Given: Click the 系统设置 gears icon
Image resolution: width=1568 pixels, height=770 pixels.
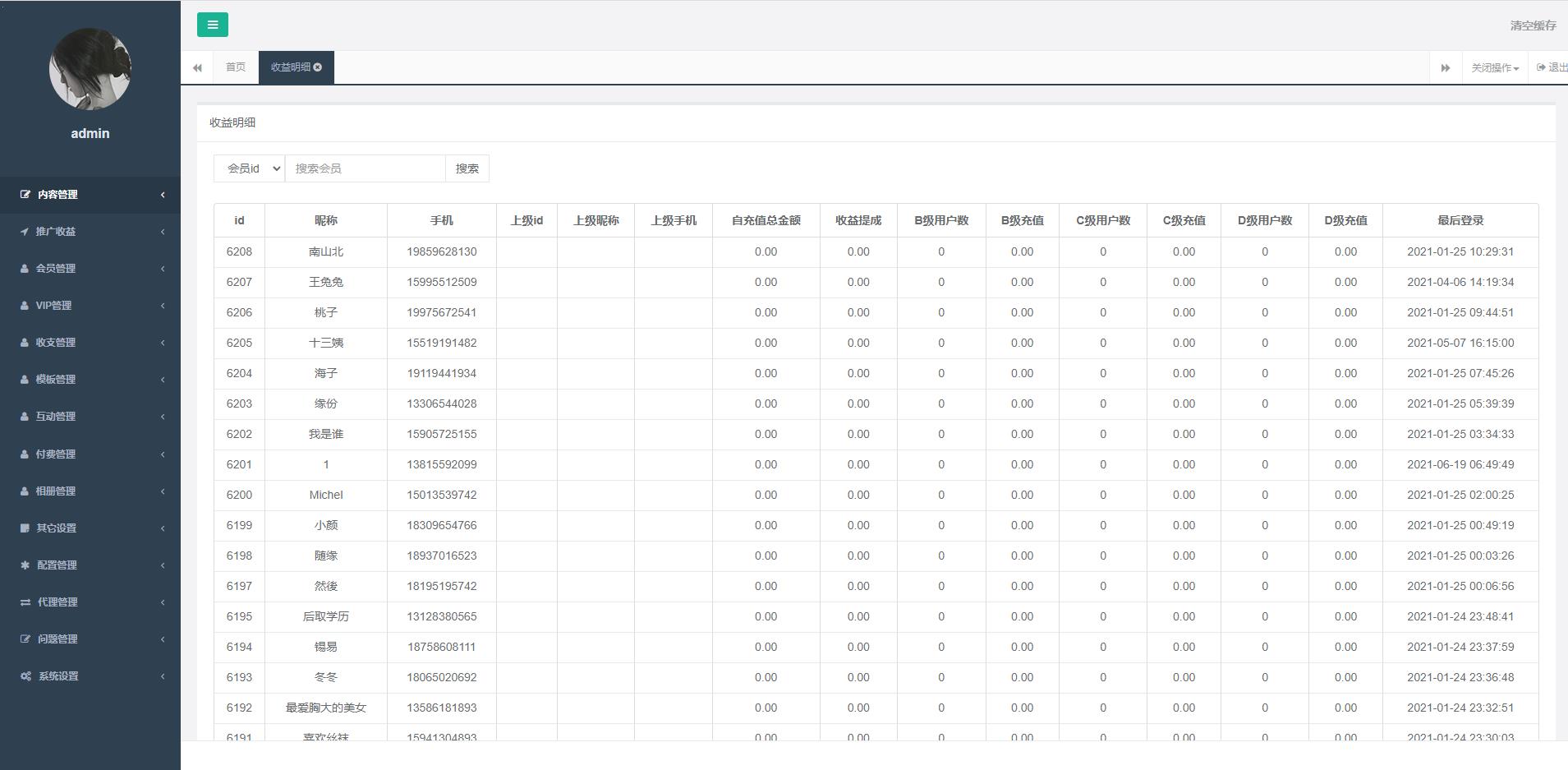Looking at the screenshot, I should (25, 676).
